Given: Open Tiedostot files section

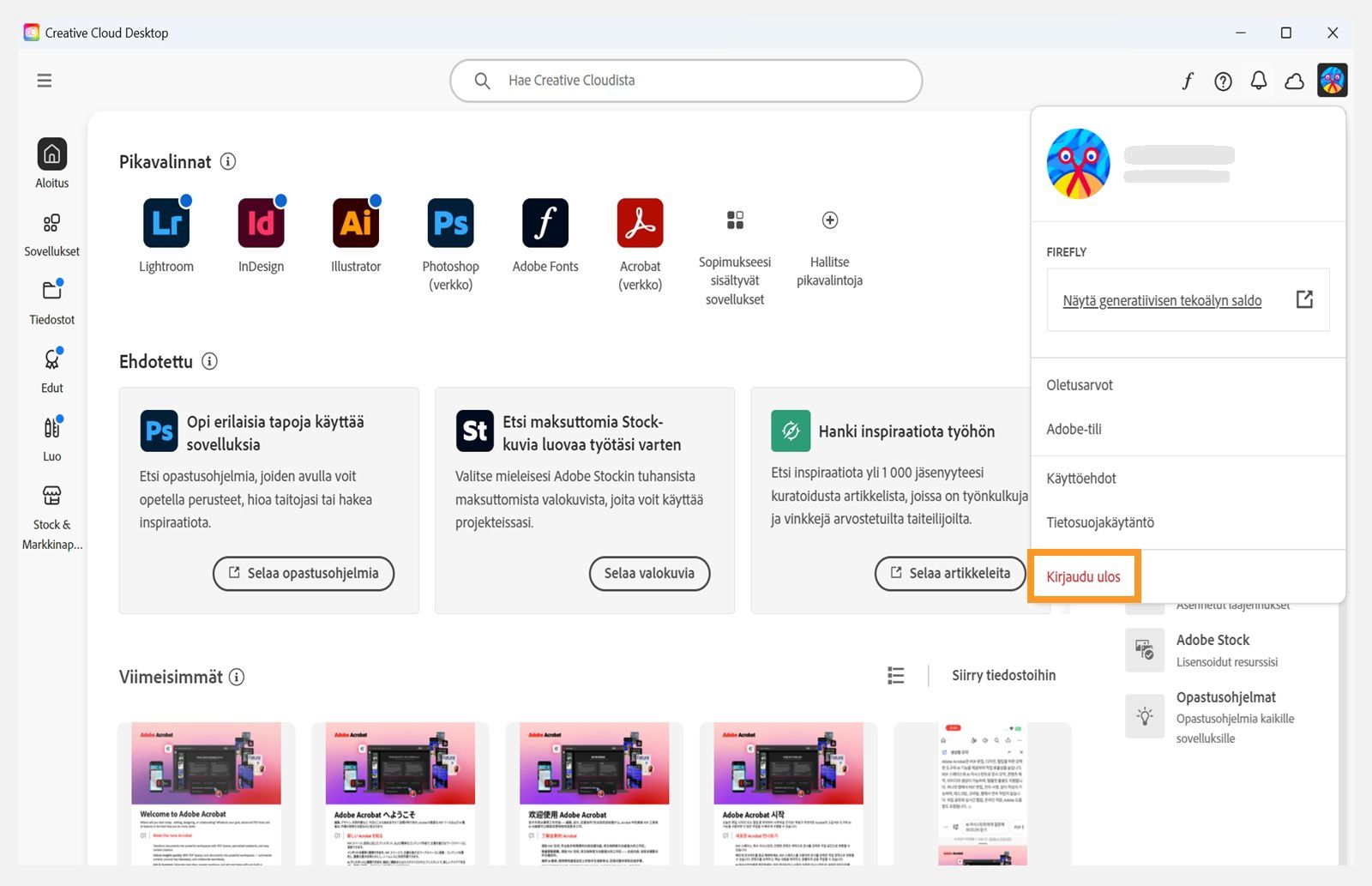Looking at the screenshot, I should 51,302.
